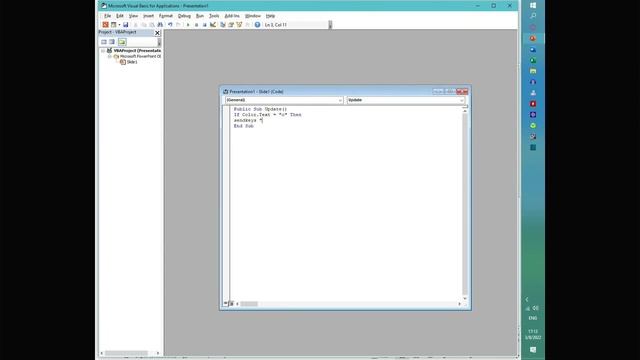Click the Toolbox toolbar icon
640x360 pixels.
tap(247, 25)
